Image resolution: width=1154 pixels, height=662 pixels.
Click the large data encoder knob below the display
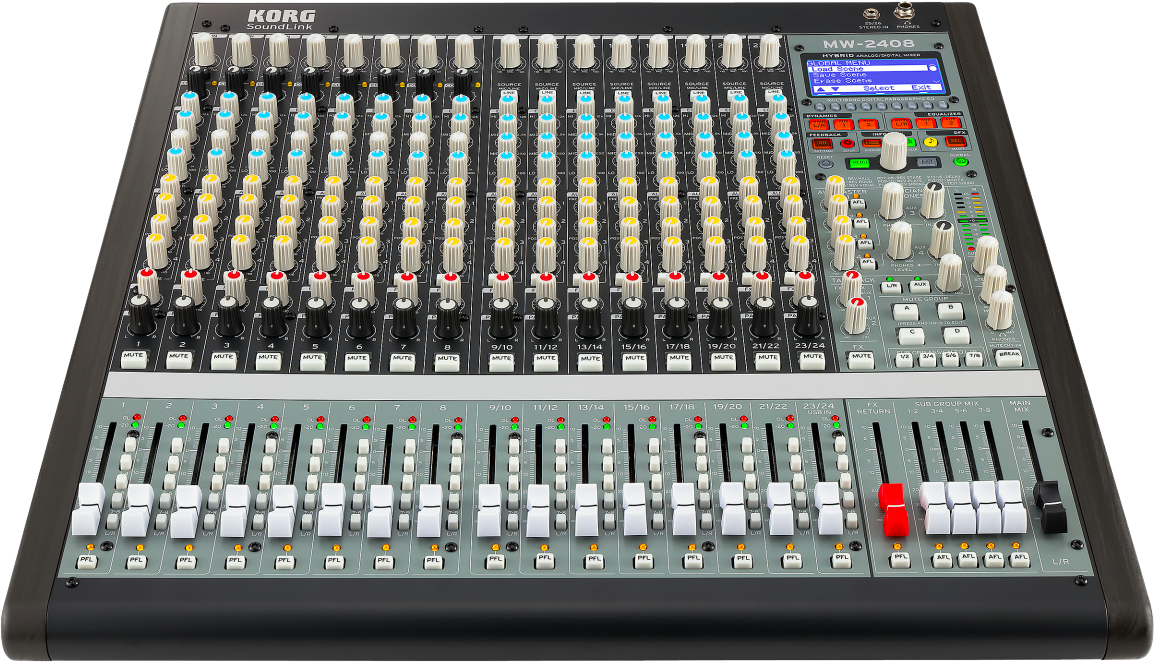893,150
